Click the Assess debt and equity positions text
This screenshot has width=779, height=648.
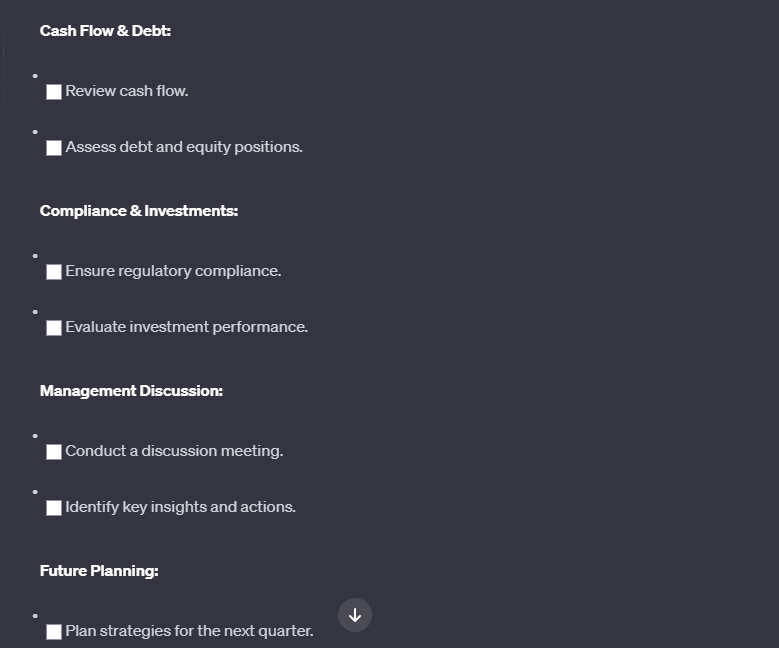(184, 147)
